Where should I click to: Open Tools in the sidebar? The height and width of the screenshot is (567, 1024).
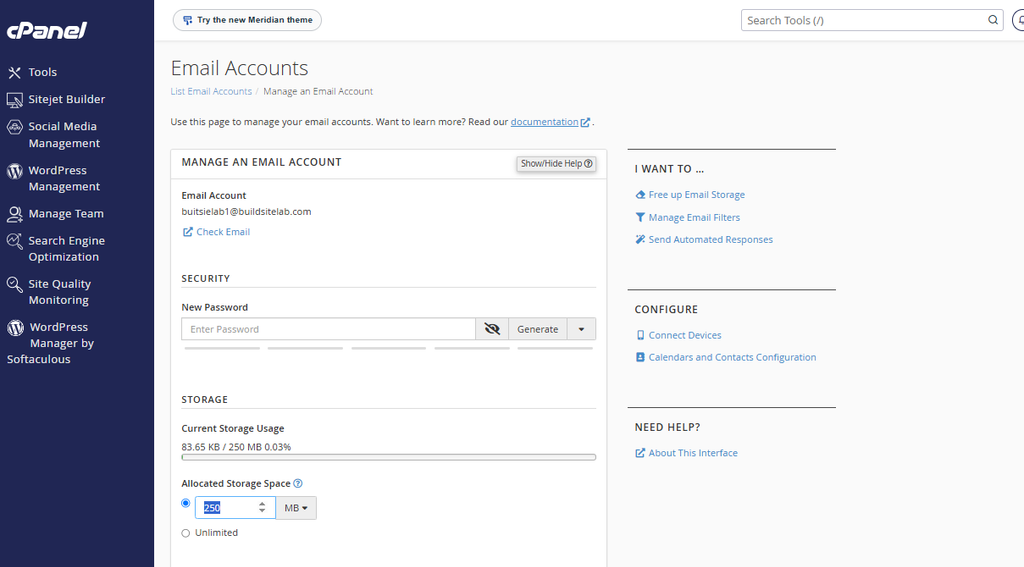[42, 73]
